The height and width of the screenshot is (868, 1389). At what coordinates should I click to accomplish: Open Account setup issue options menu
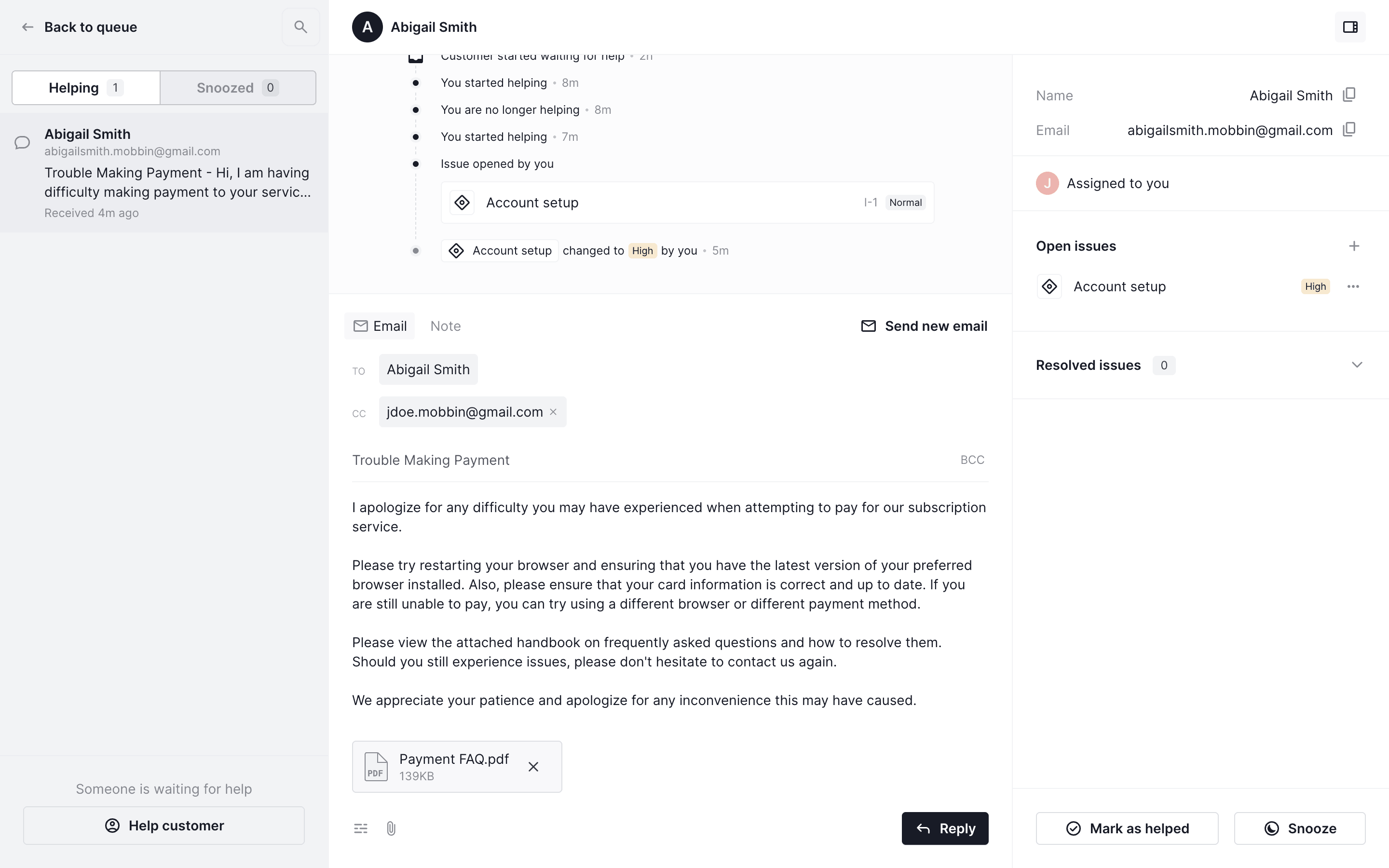(x=1353, y=286)
